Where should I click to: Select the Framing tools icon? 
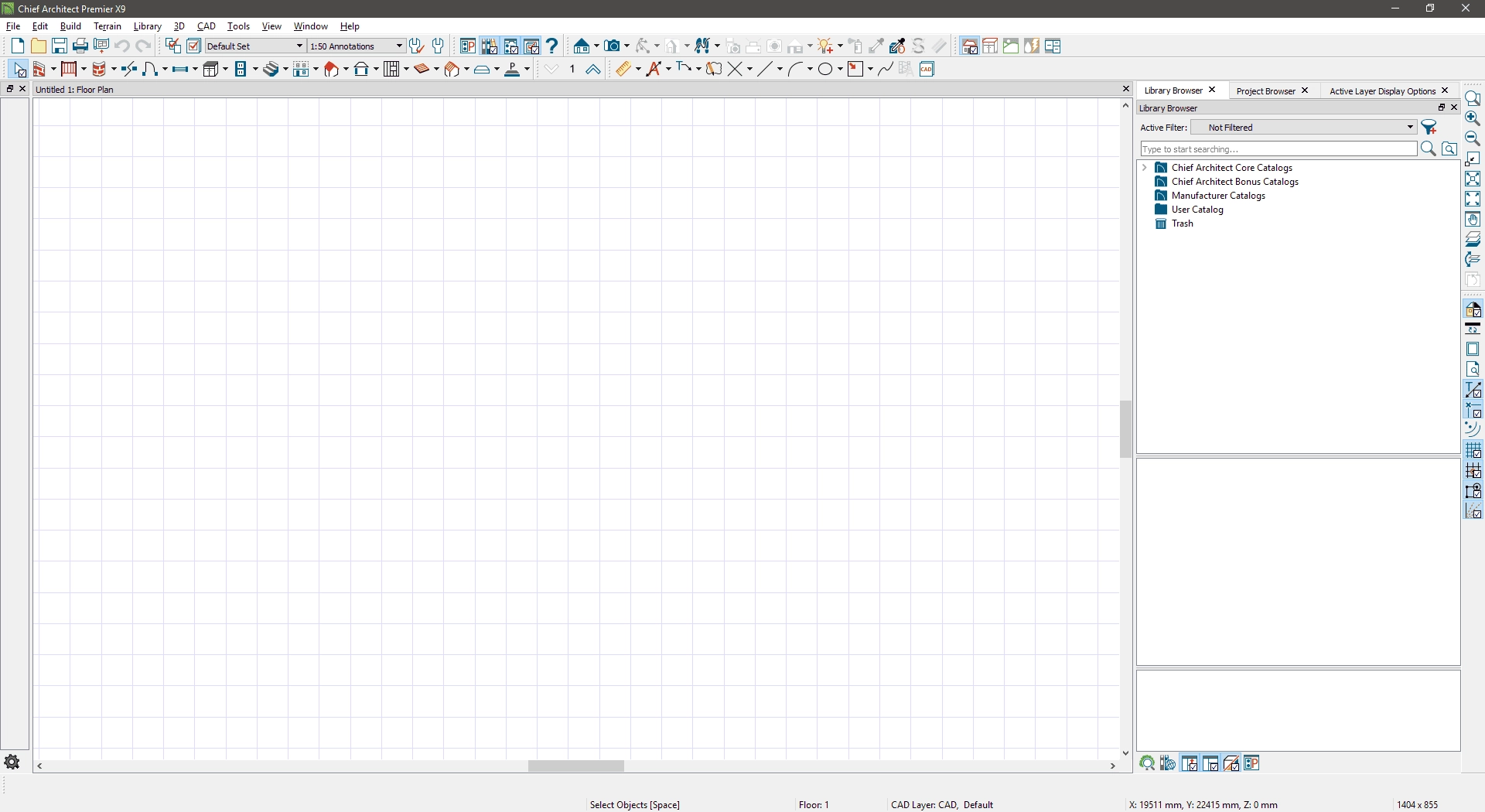tap(391, 70)
